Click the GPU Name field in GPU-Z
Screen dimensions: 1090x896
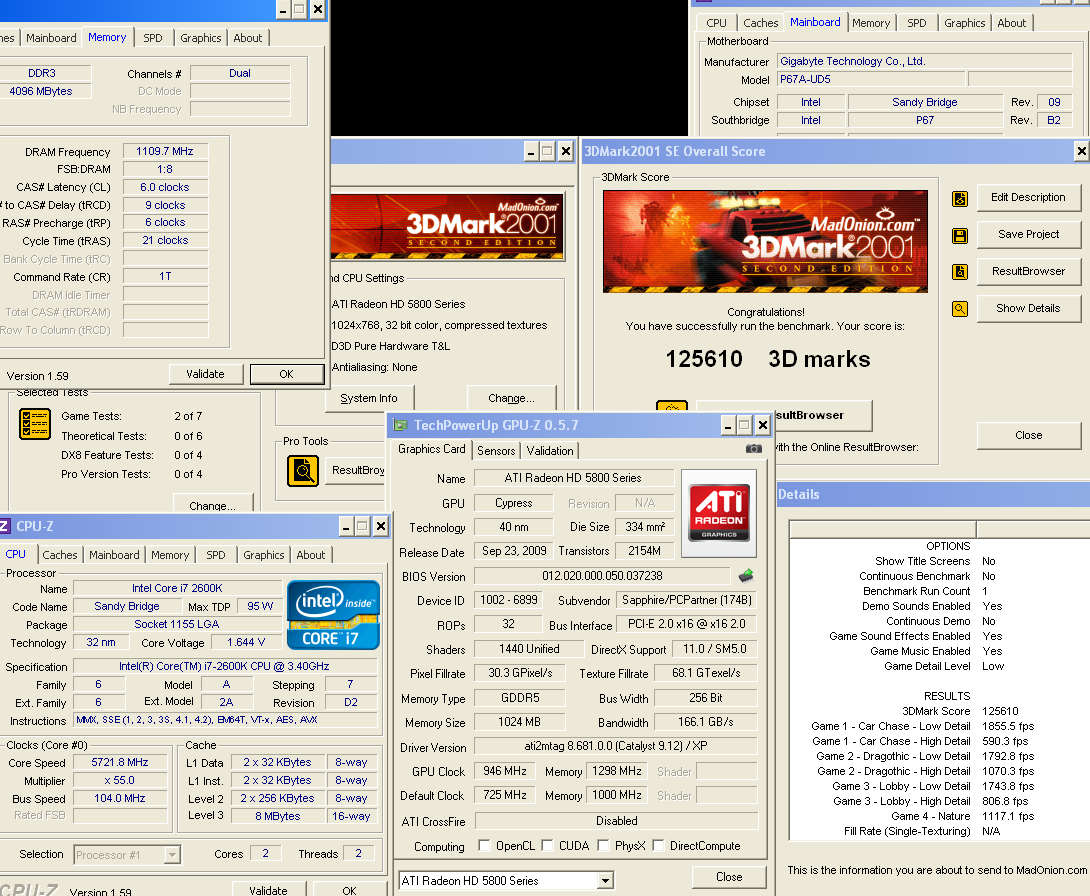coord(574,478)
